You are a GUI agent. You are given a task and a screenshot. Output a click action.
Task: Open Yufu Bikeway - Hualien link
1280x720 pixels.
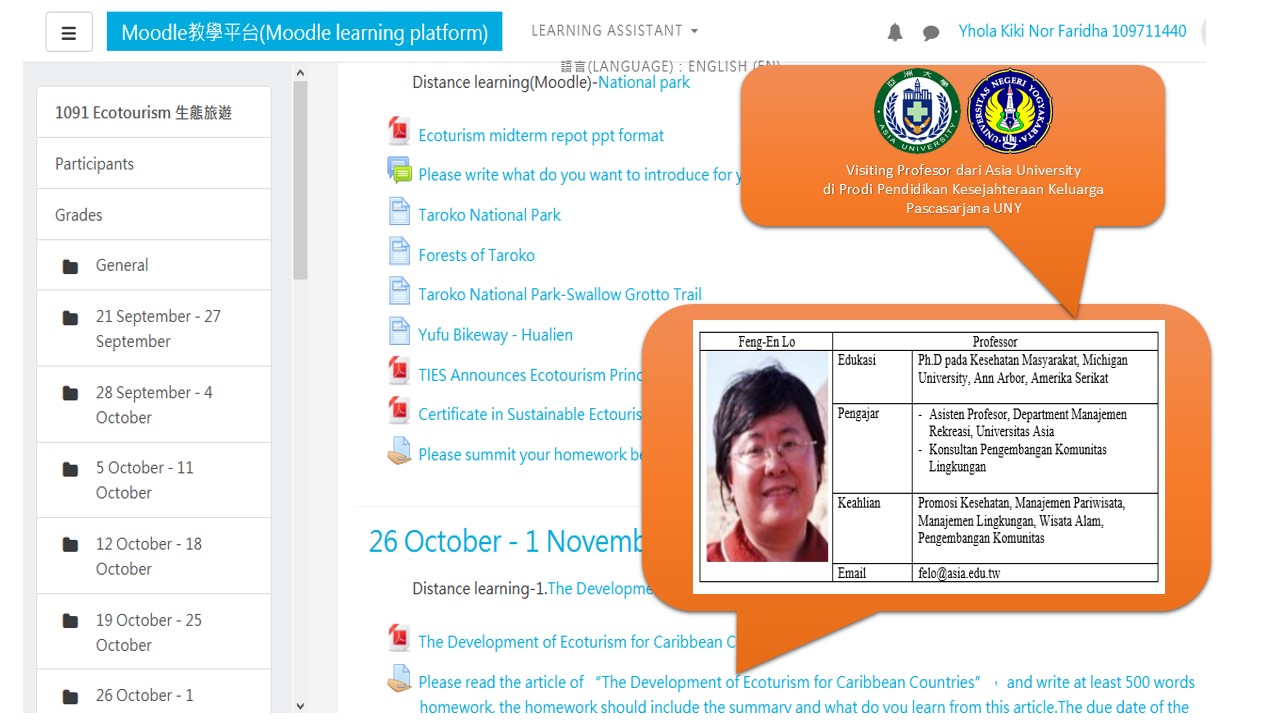(496, 335)
